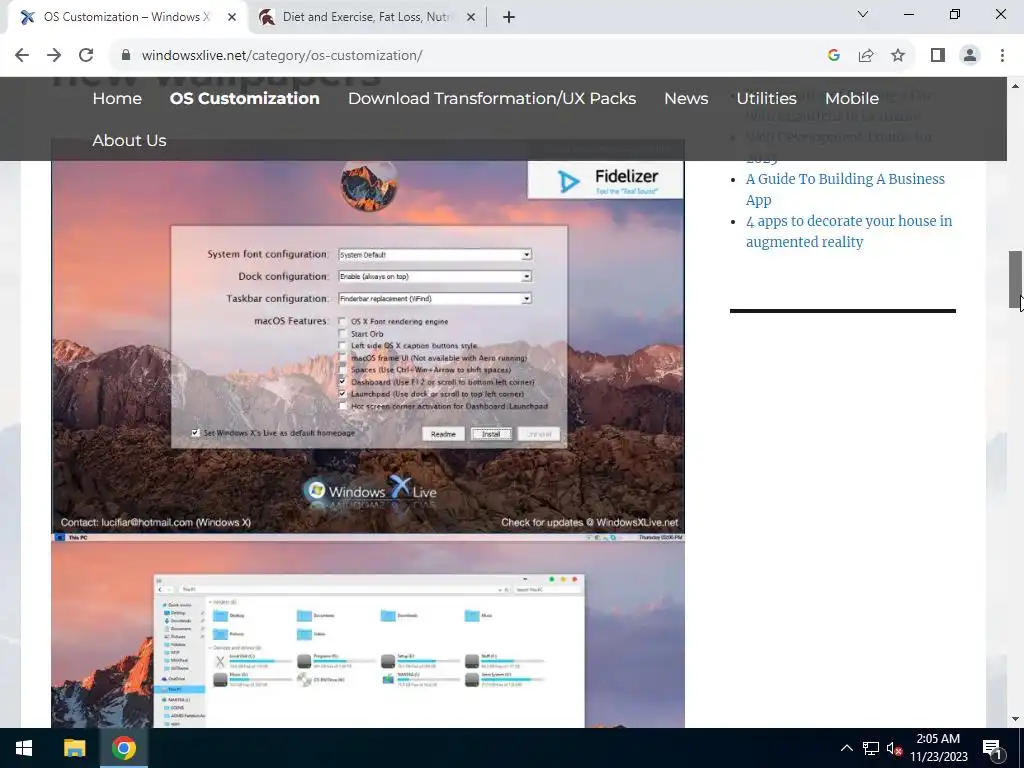The width and height of the screenshot is (1024, 768).
Task: Open Chrome three-dot menu
Action: 1002,56
